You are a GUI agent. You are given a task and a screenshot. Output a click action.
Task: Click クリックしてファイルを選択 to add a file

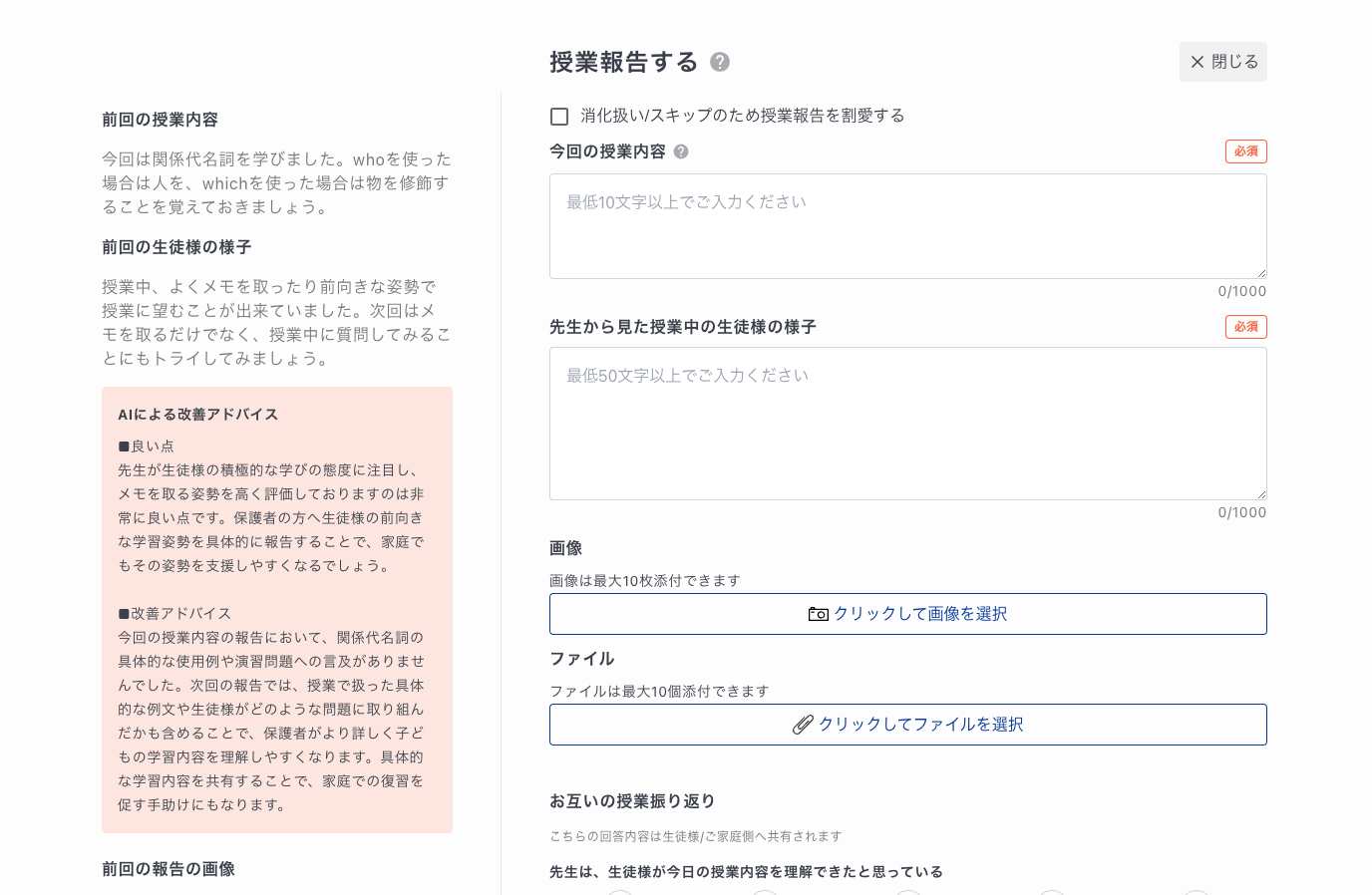click(x=907, y=725)
